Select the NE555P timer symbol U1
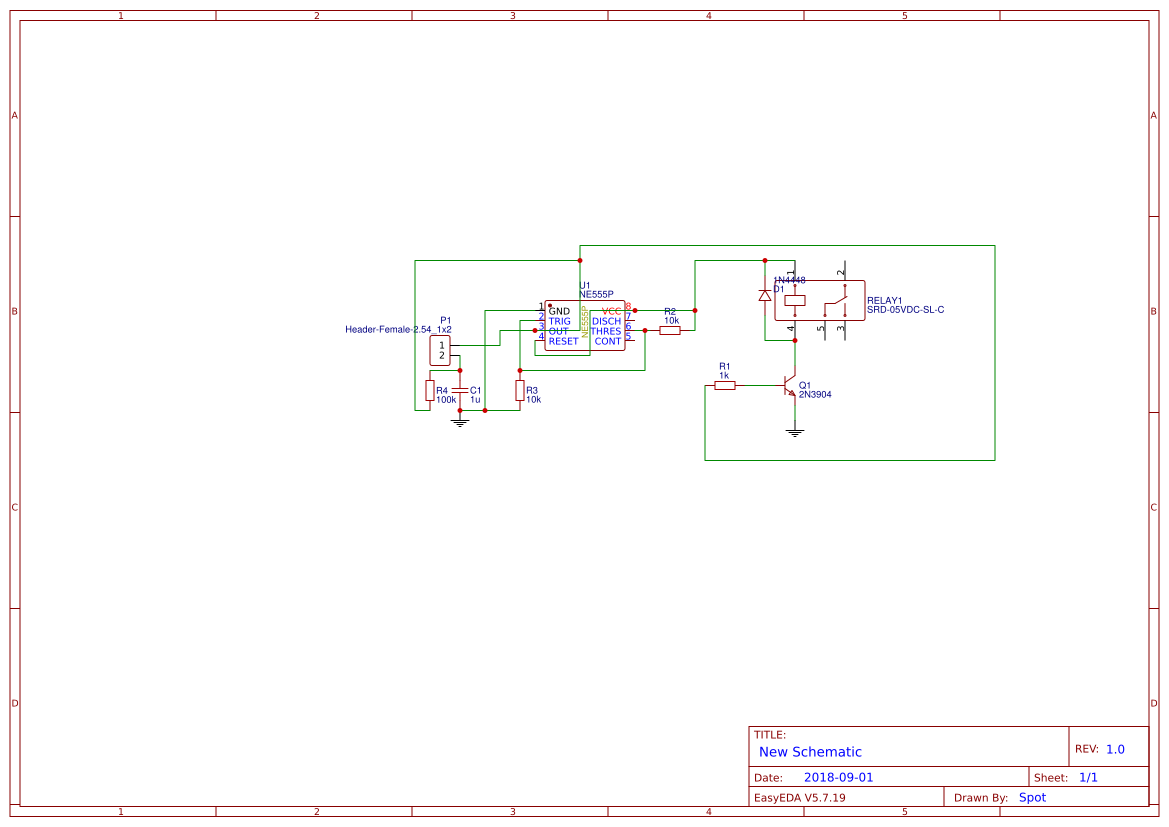This screenshot has width=1169, height=827. (585, 325)
